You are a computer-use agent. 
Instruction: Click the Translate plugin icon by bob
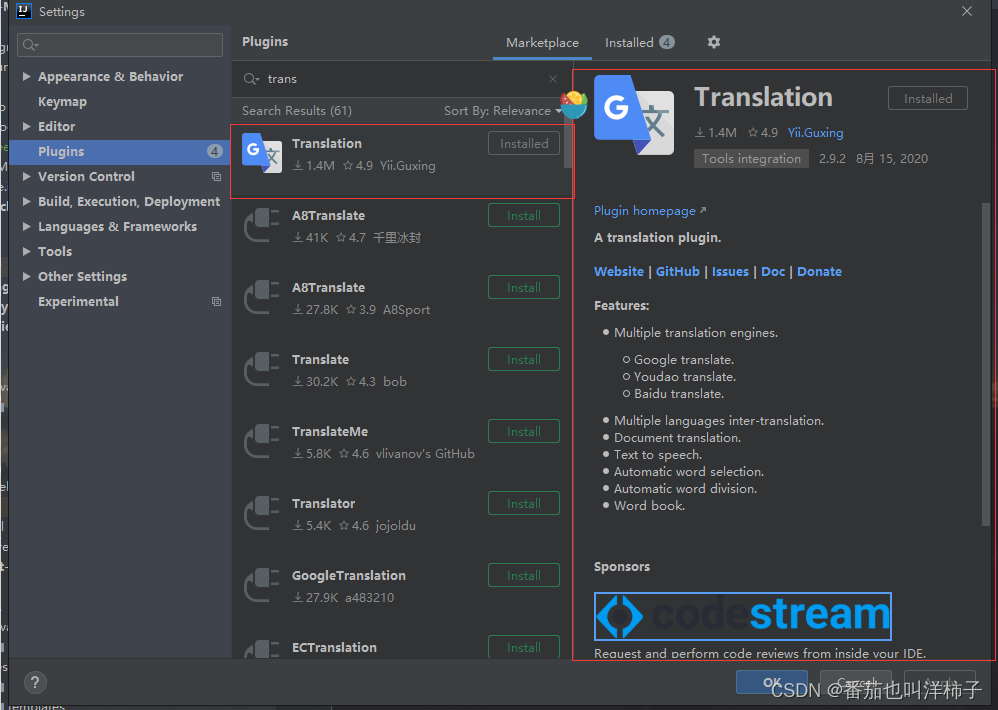(262, 369)
